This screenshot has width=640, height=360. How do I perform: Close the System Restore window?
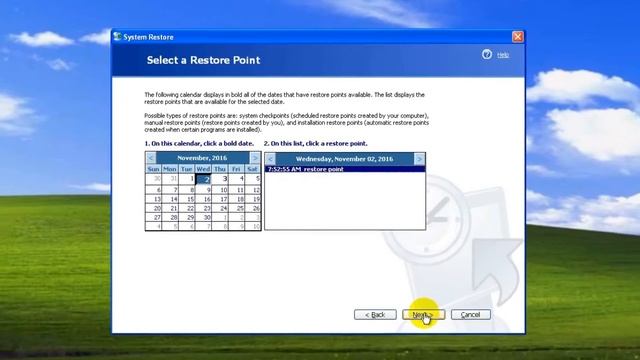(x=518, y=37)
